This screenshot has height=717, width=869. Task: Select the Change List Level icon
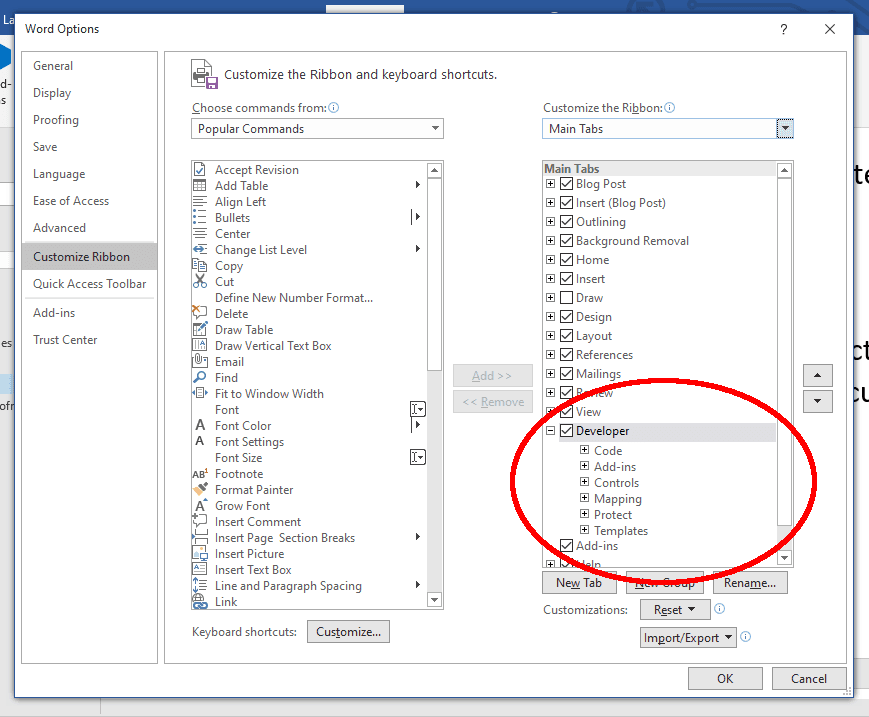(200, 250)
